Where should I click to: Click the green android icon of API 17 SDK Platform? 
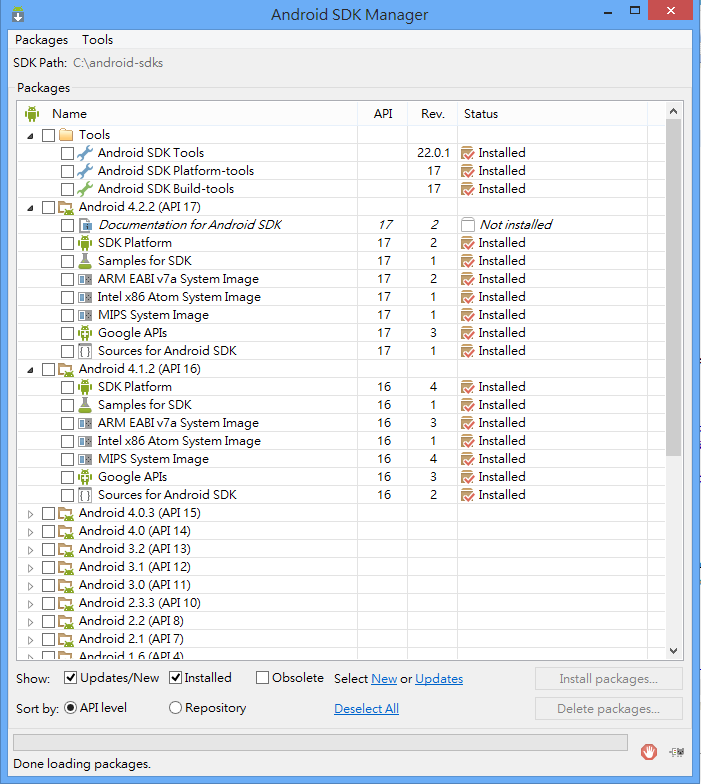click(85, 243)
